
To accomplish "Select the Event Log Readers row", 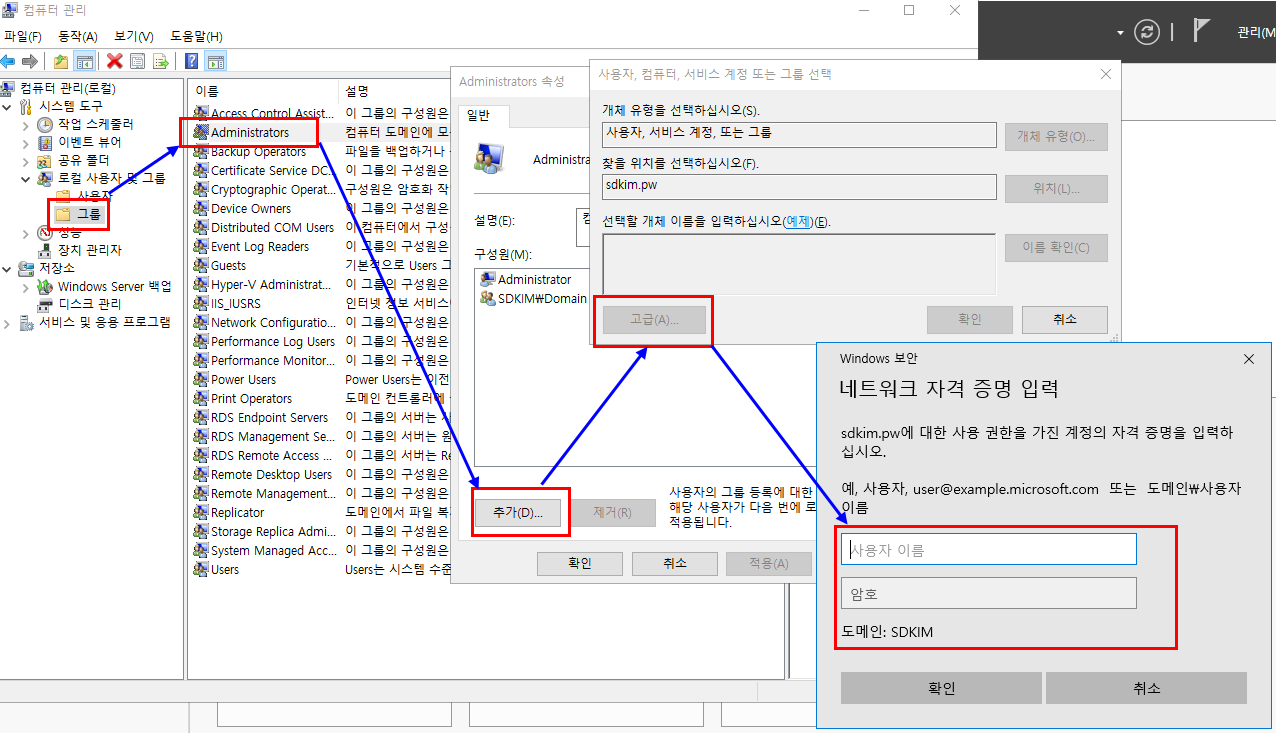I will click(x=260, y=247).
